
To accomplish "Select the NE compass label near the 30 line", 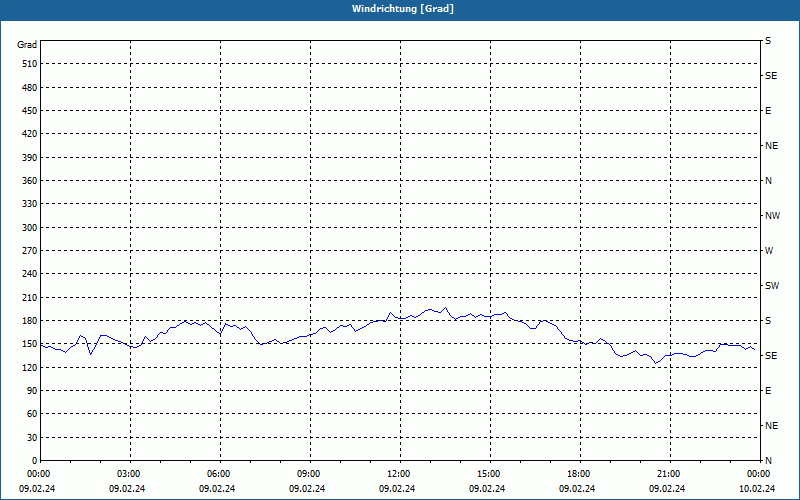I will click(x=771, y=426).
